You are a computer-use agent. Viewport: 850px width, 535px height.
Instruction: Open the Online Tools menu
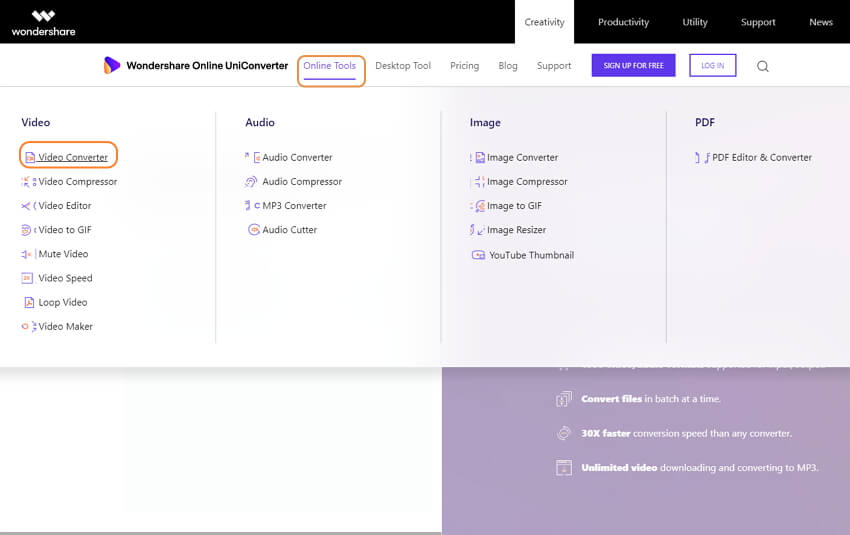point(330,66)
